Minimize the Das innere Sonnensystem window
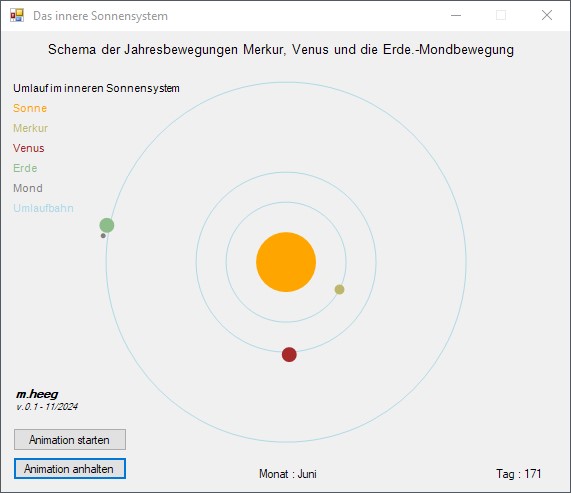Screen dimensions: 571x493 click(456, 15)
